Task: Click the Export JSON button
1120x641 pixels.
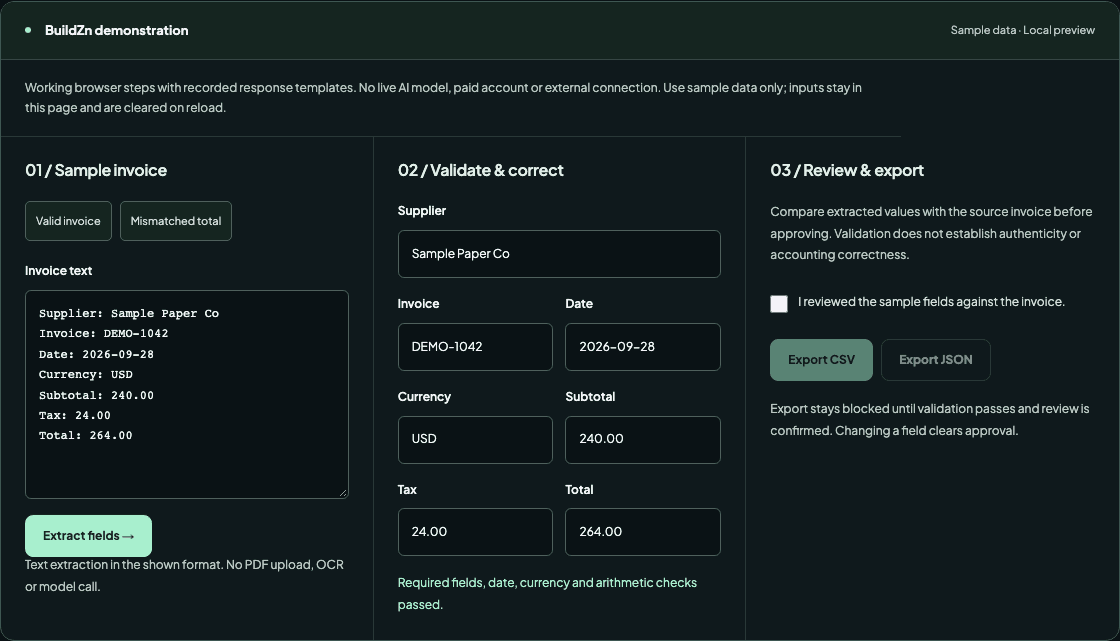Action: click(x=936, y=359)
